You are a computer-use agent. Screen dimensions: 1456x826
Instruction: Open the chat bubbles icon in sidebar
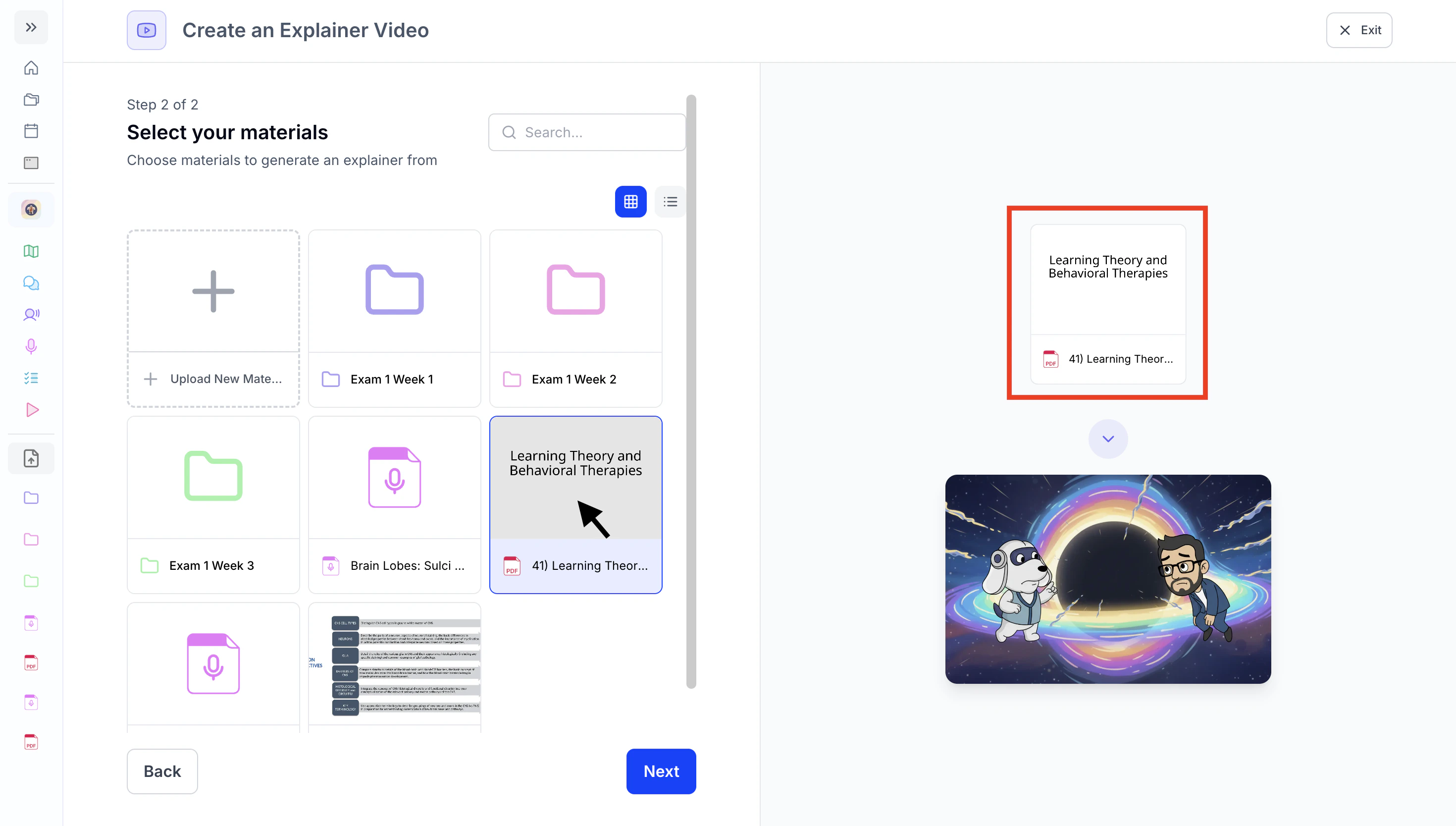31,283
